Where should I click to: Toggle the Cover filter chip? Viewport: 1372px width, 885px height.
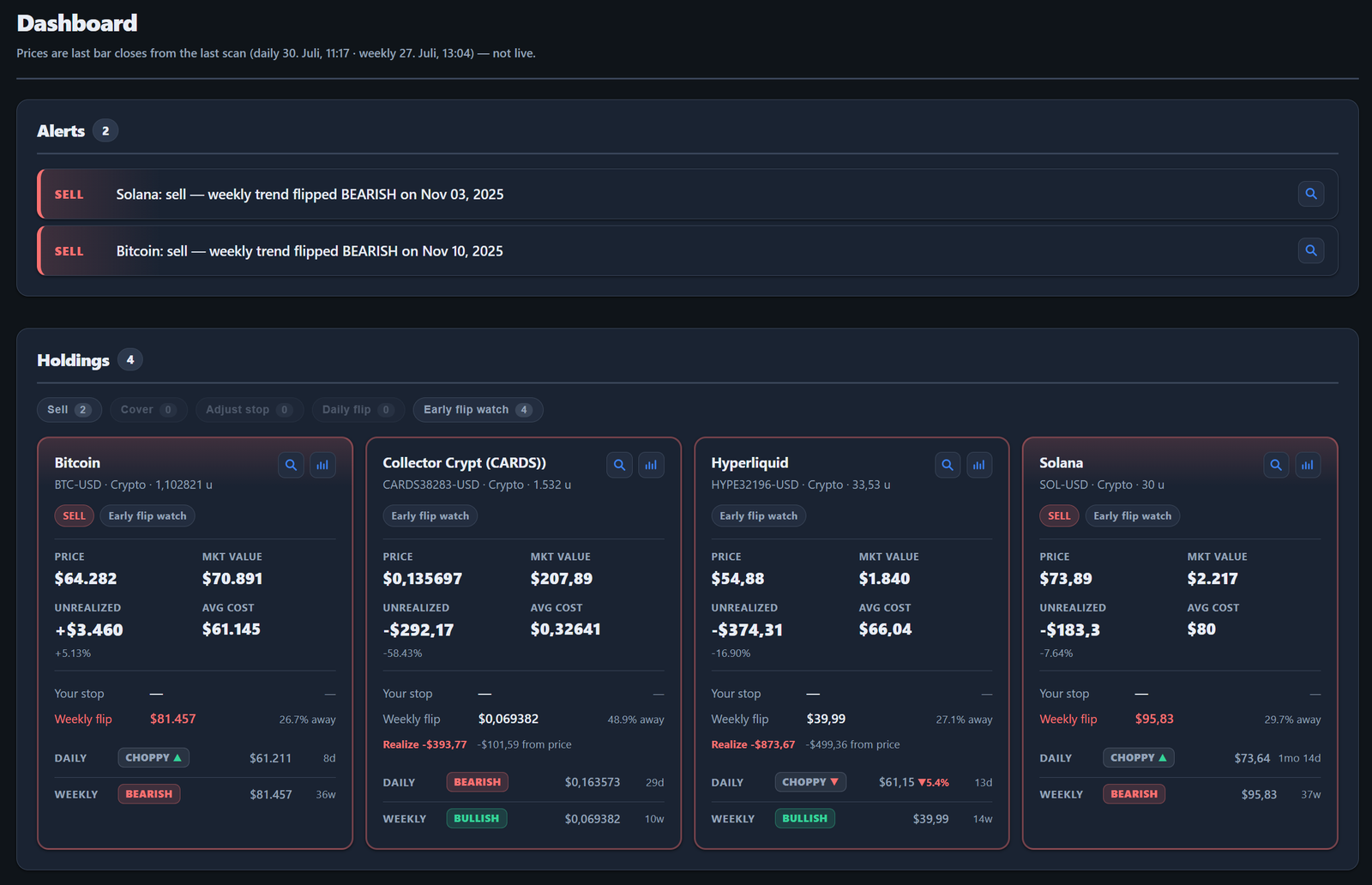click(x=148, y=410)
